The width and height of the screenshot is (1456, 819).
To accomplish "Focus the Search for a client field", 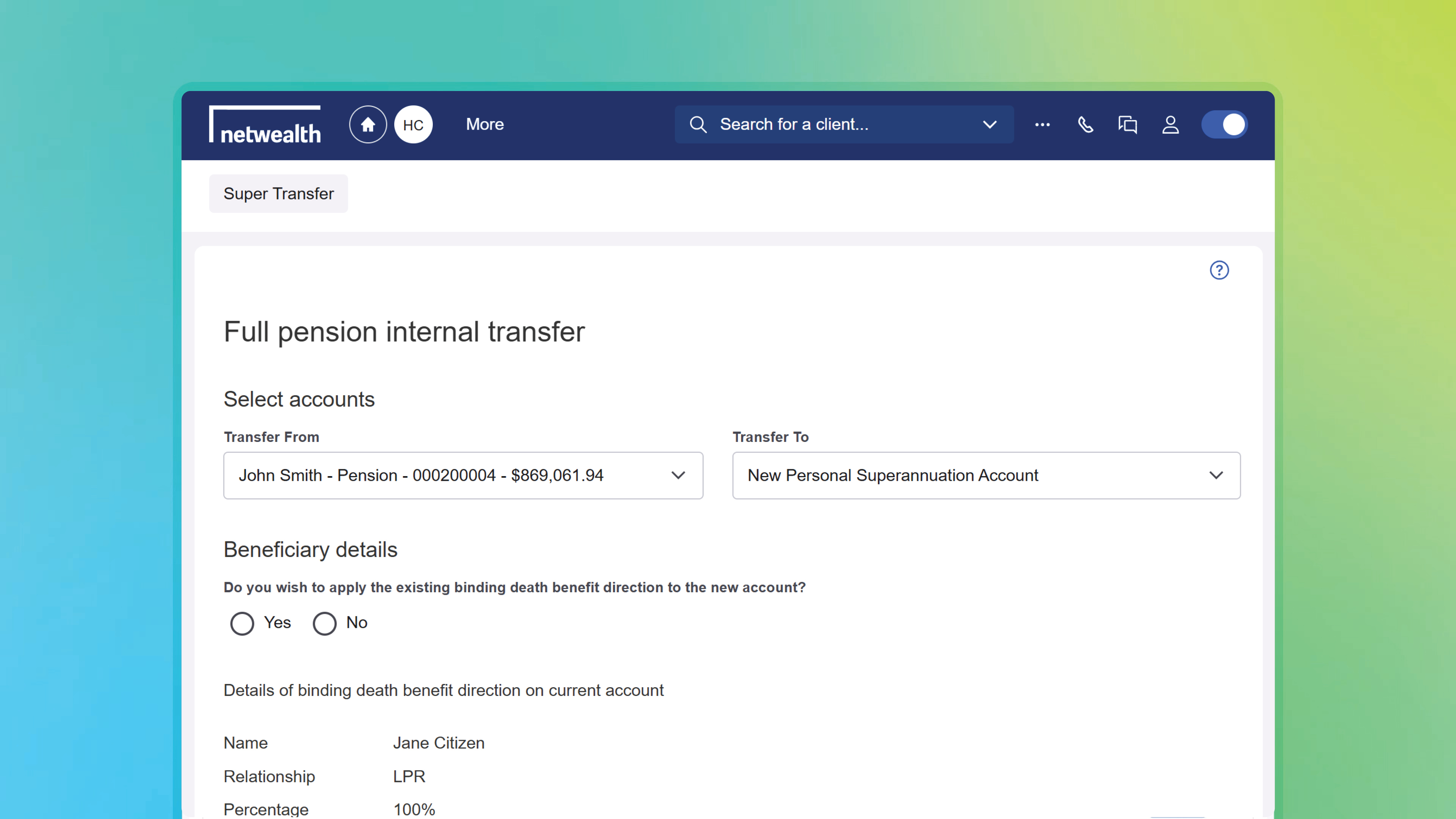I will [844, 124].
